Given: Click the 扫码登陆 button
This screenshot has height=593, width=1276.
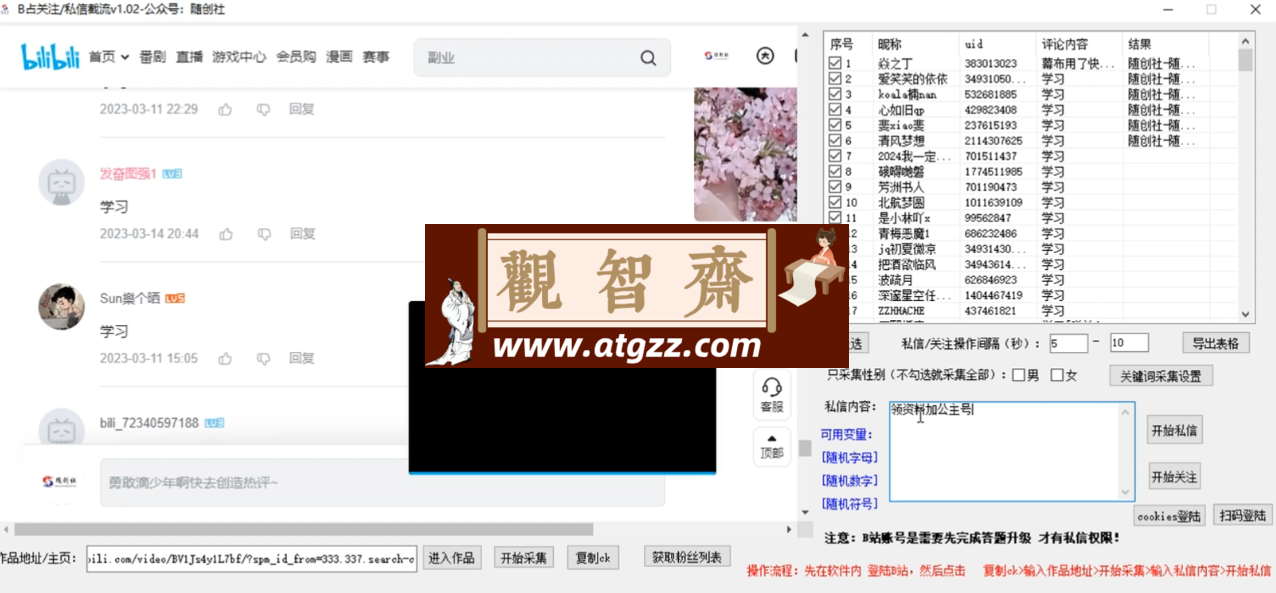Looking at the screenshot, I should click(x=1243, y=516).
